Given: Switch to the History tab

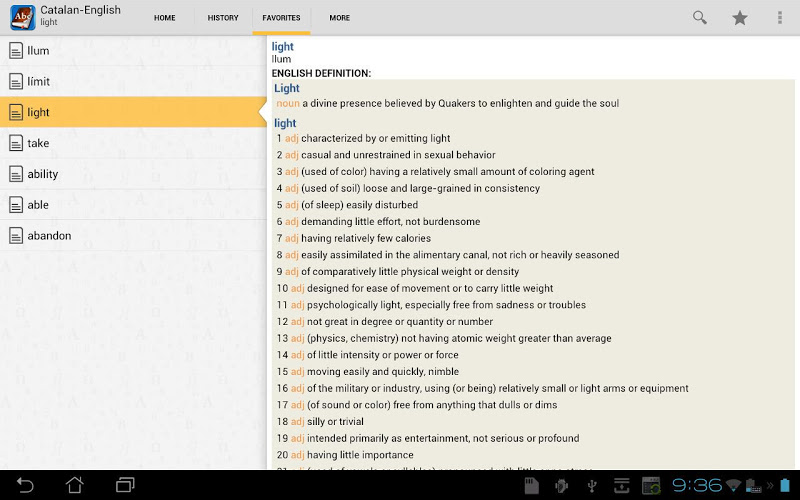Looking at the screenshot, I should pyautogui.click(x=223, y=18).
